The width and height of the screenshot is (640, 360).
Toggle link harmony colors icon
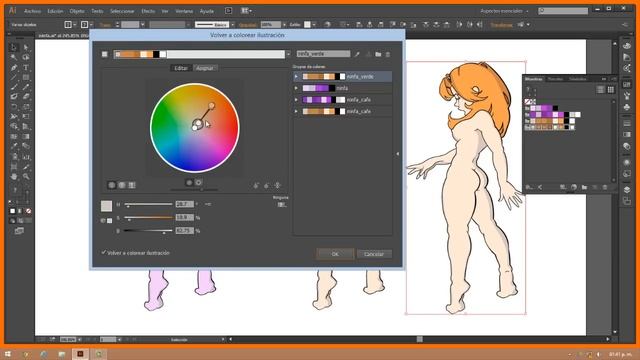278,185
